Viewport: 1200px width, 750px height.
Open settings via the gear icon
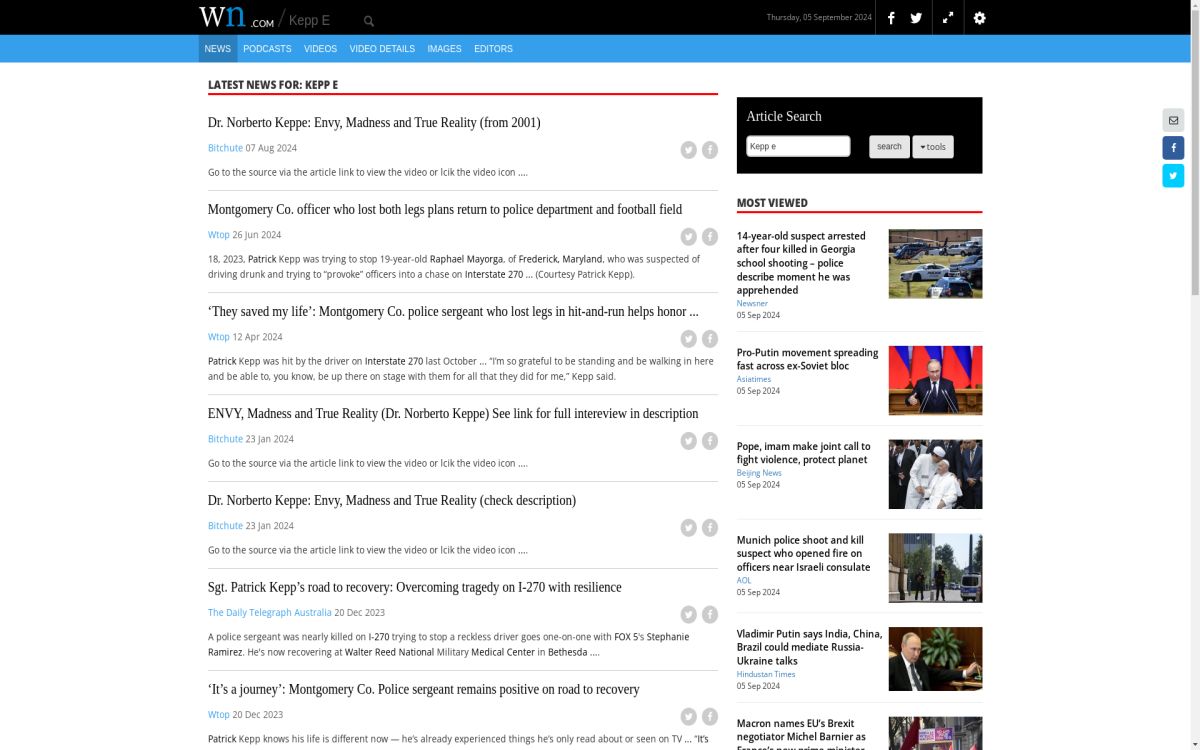[x=979, y=18]
